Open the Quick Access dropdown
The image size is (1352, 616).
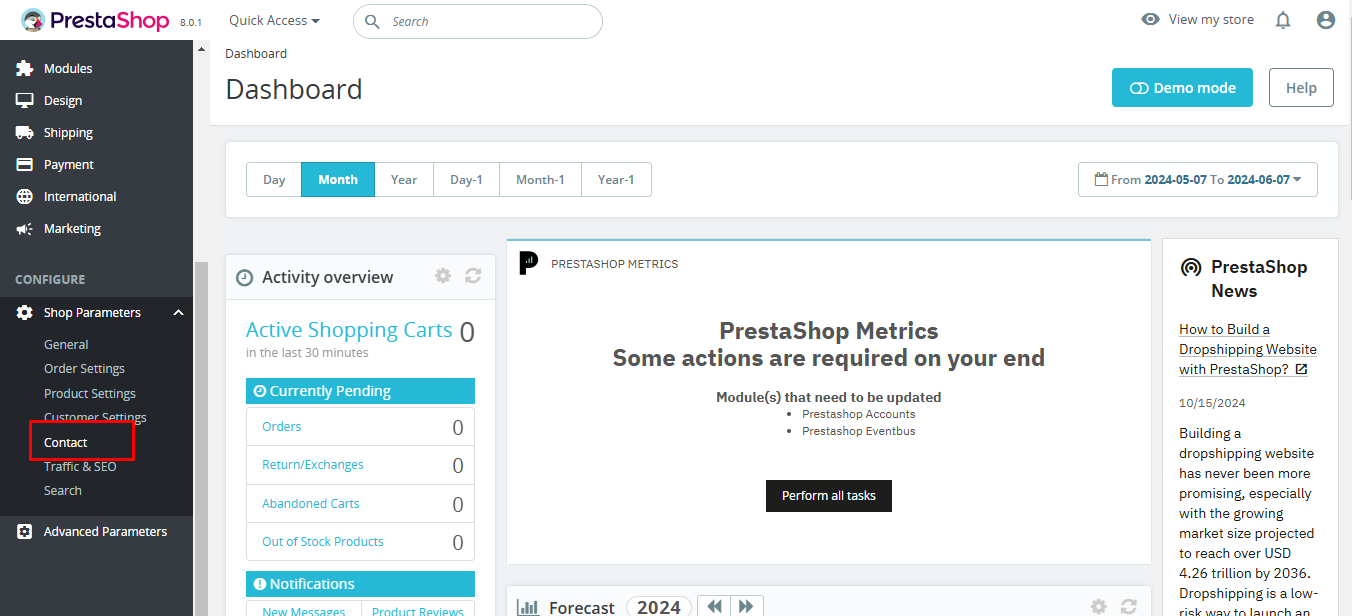(274, 20)
